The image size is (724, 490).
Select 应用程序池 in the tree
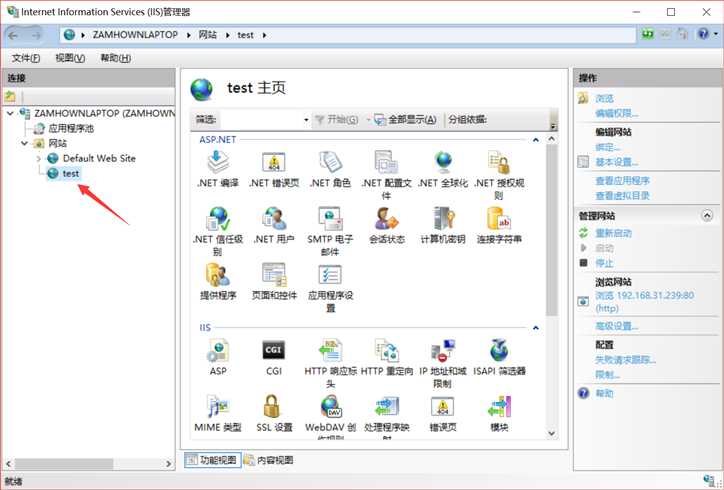coord(71,128)
